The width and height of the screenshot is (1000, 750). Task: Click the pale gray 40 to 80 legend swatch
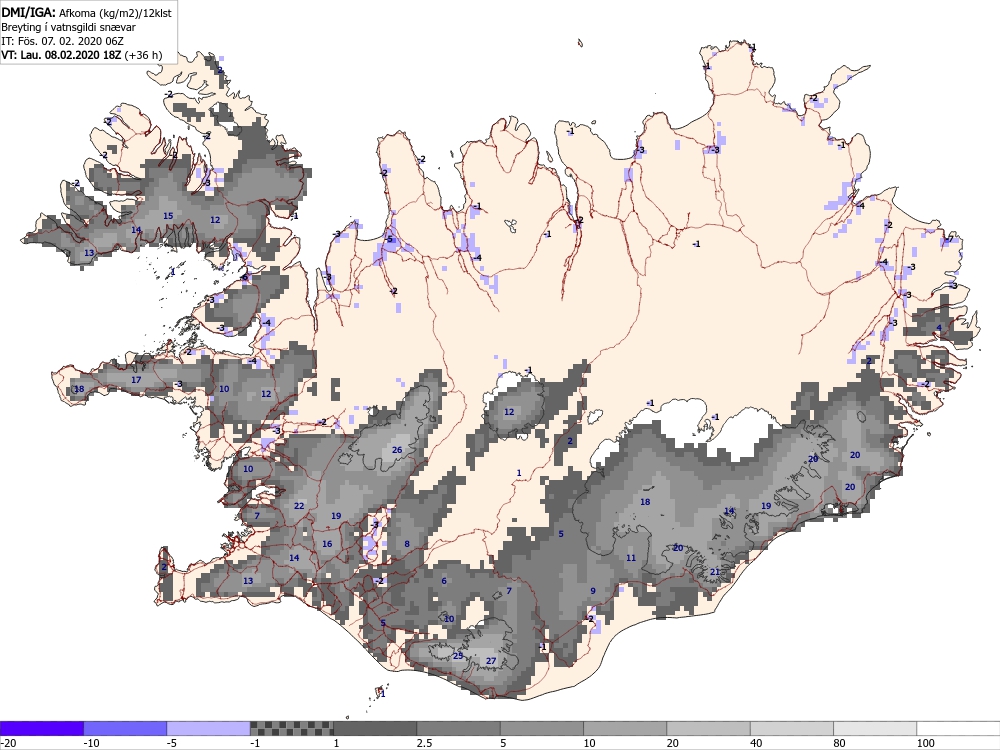792,728
